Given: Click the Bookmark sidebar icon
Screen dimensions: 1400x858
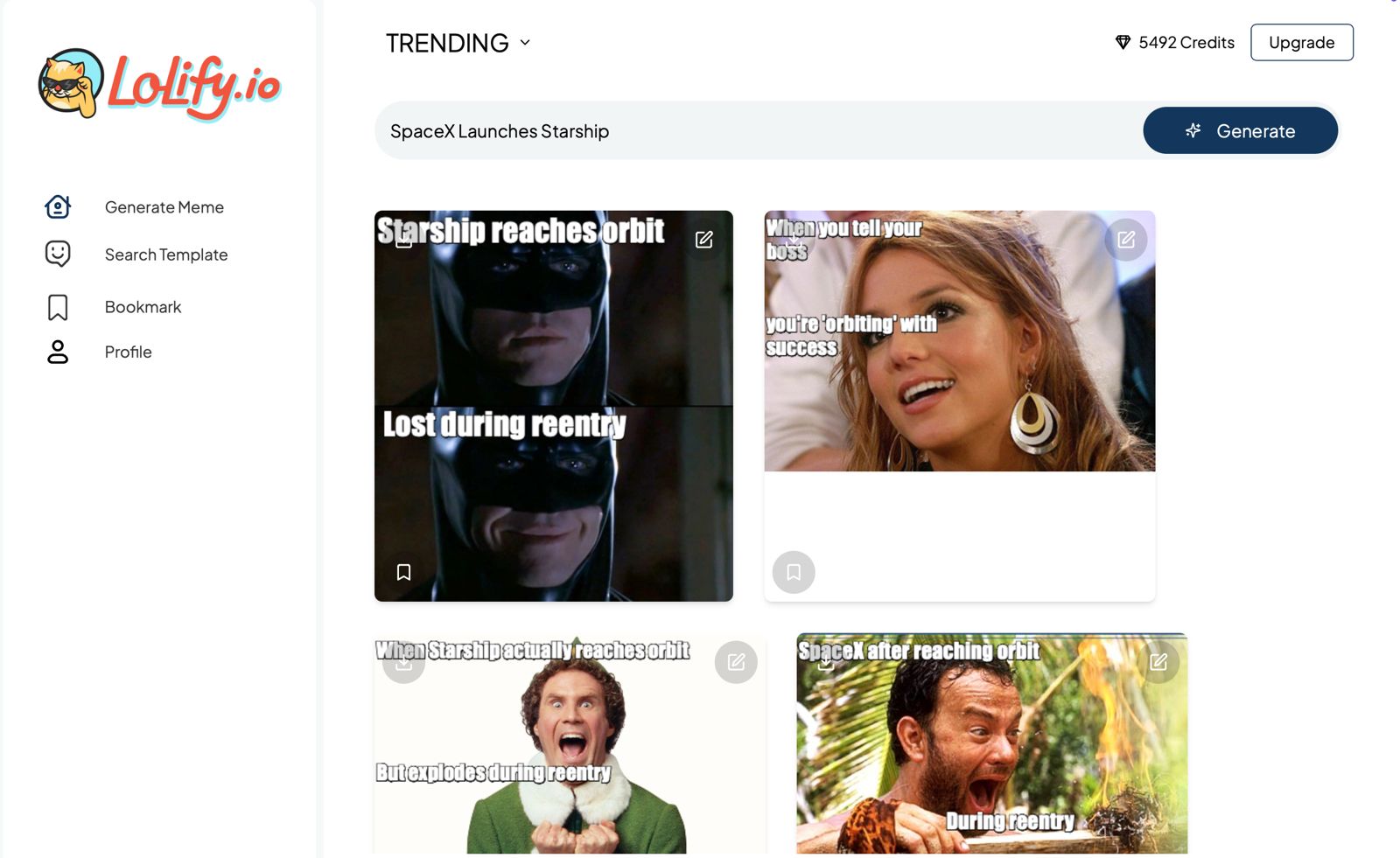Looking at the screenshot, I should click(58, 307).
